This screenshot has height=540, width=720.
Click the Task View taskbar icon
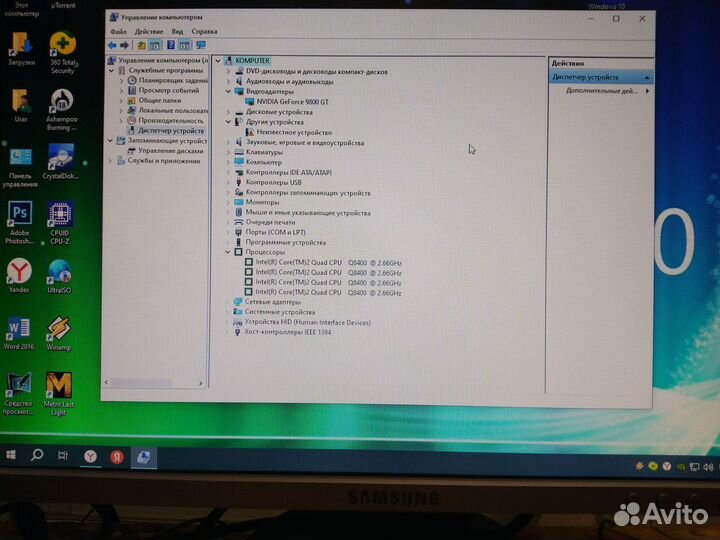(62, 455)
